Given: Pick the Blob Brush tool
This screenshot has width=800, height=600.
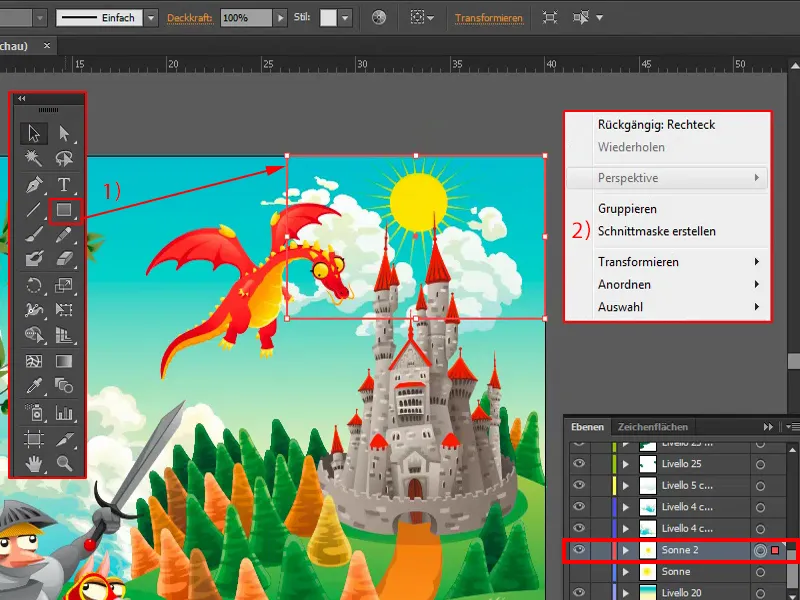Looking at the screenshot, I should pyautogui.click(x=34, y=259).
